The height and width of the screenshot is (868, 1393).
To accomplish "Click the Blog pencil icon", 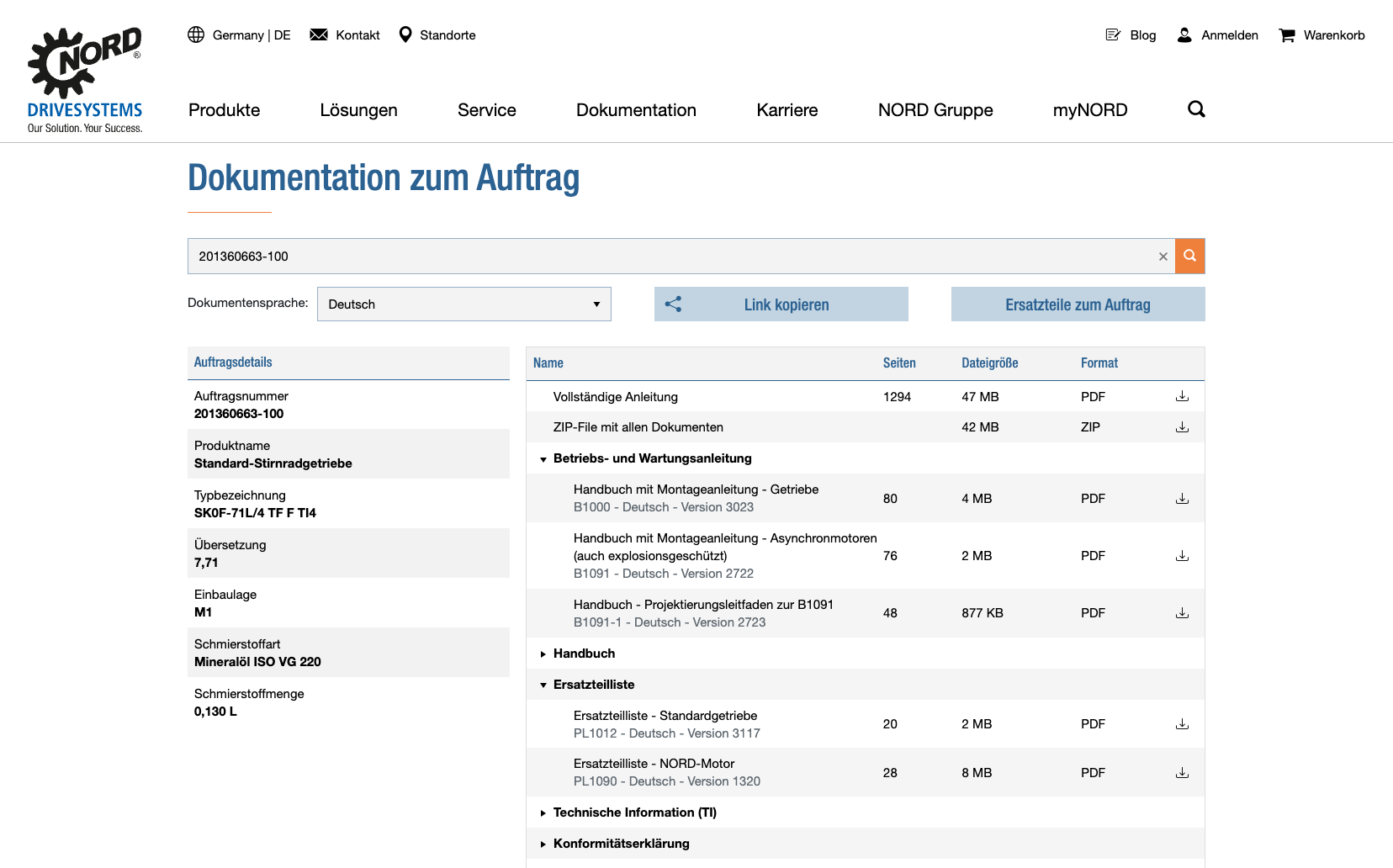I will tap(1113, 34).
